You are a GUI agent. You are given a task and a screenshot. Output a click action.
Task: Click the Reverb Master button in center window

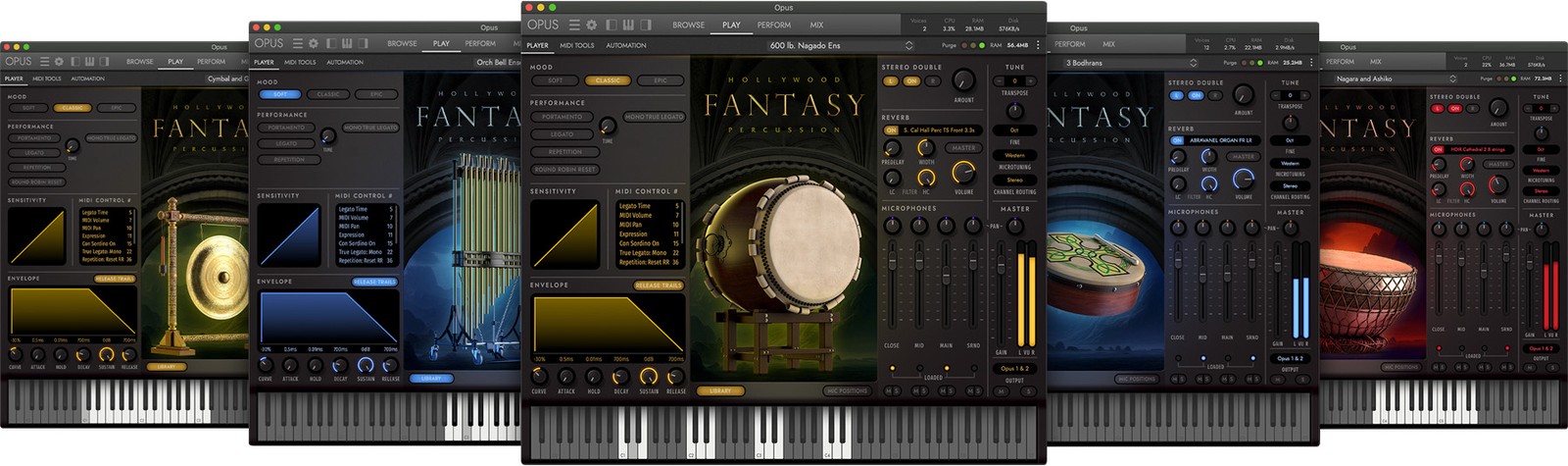tap(963, 148)
